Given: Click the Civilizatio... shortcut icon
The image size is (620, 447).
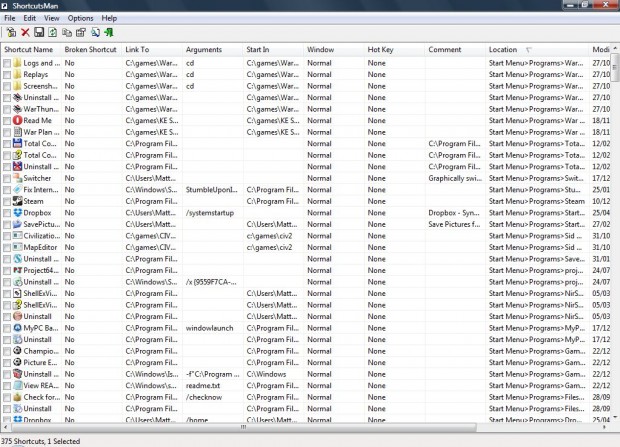Looking at the screenshot, I should pyautogui.click(x=17, y=235).
